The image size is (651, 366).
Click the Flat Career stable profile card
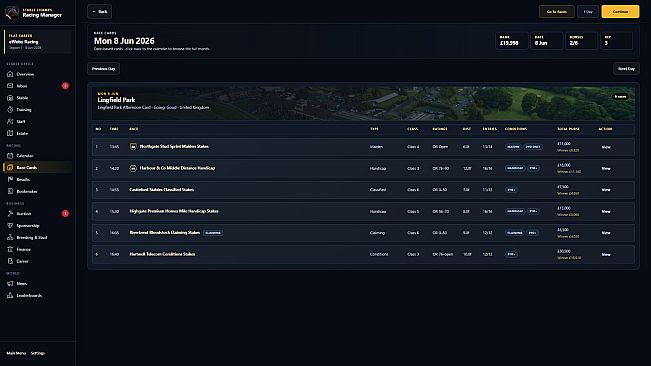38,41
